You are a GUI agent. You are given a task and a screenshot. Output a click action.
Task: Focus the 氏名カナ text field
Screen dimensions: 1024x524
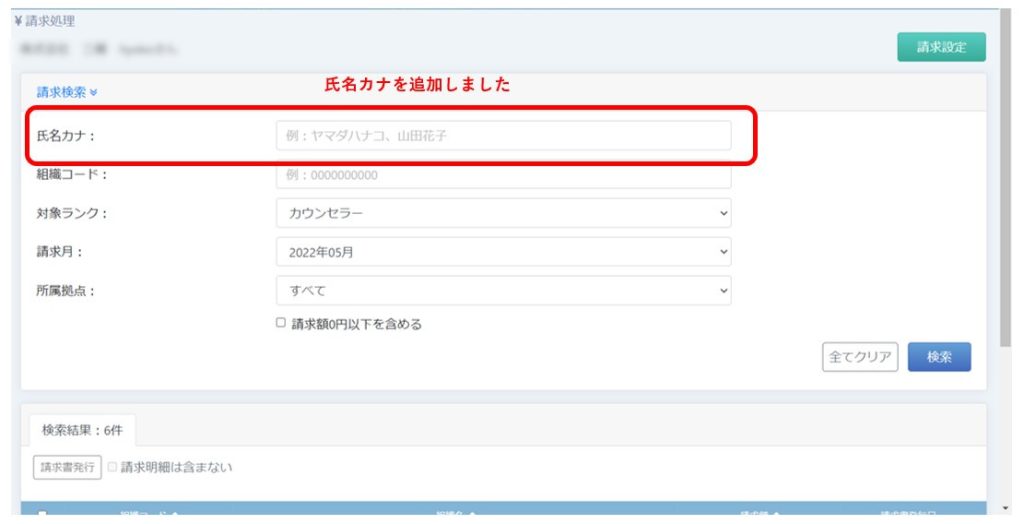(503, 136)
